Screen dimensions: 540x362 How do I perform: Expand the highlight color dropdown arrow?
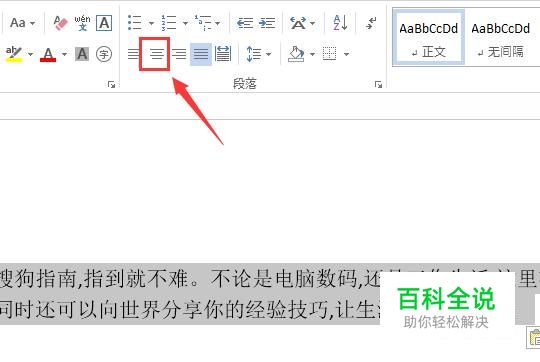[x=30, y=54]
